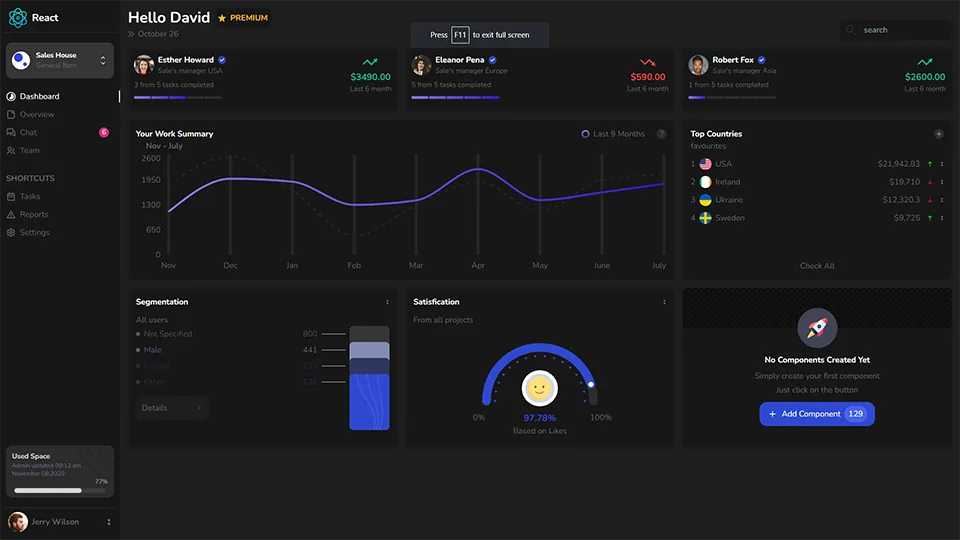The image size is (960, 540).
Task: Click the Ireland flag icon
Action: click(x=705, y=182)
